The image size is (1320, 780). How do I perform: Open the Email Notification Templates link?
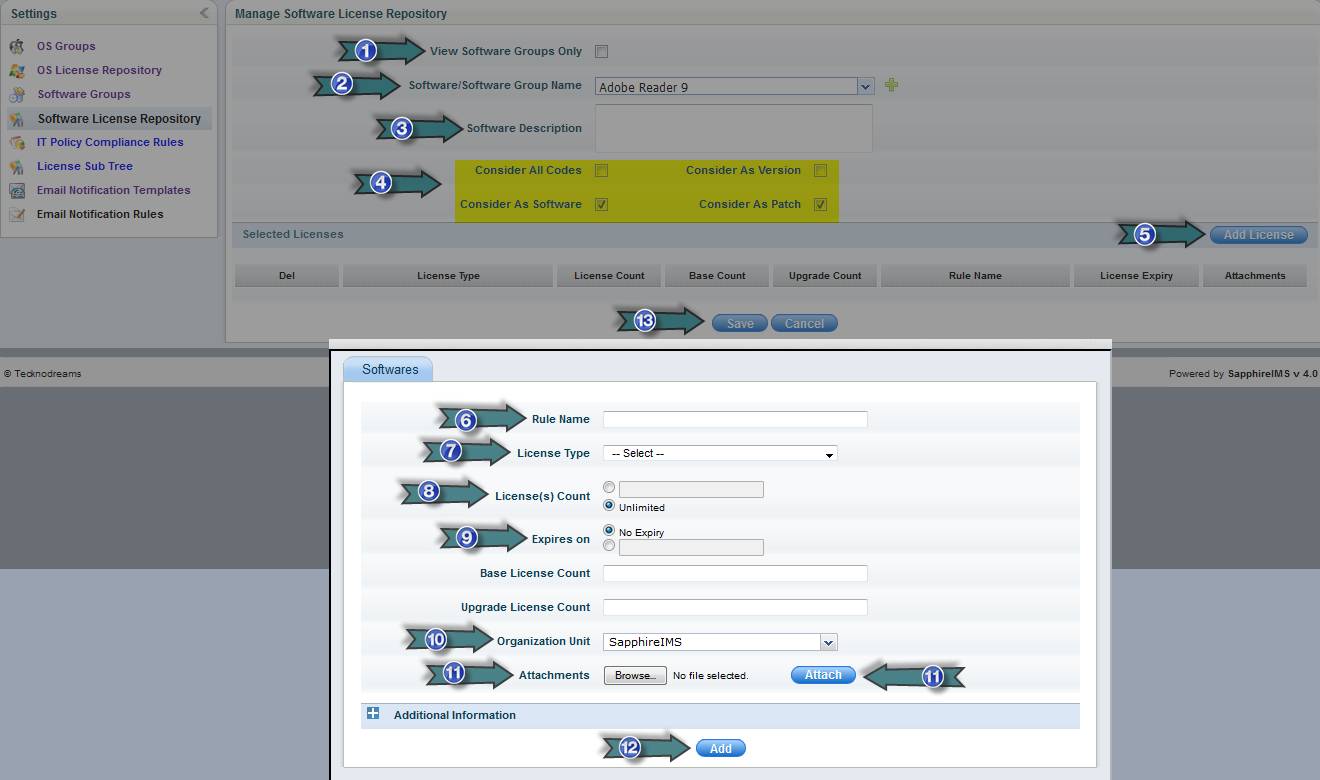[x=113, y=190]
